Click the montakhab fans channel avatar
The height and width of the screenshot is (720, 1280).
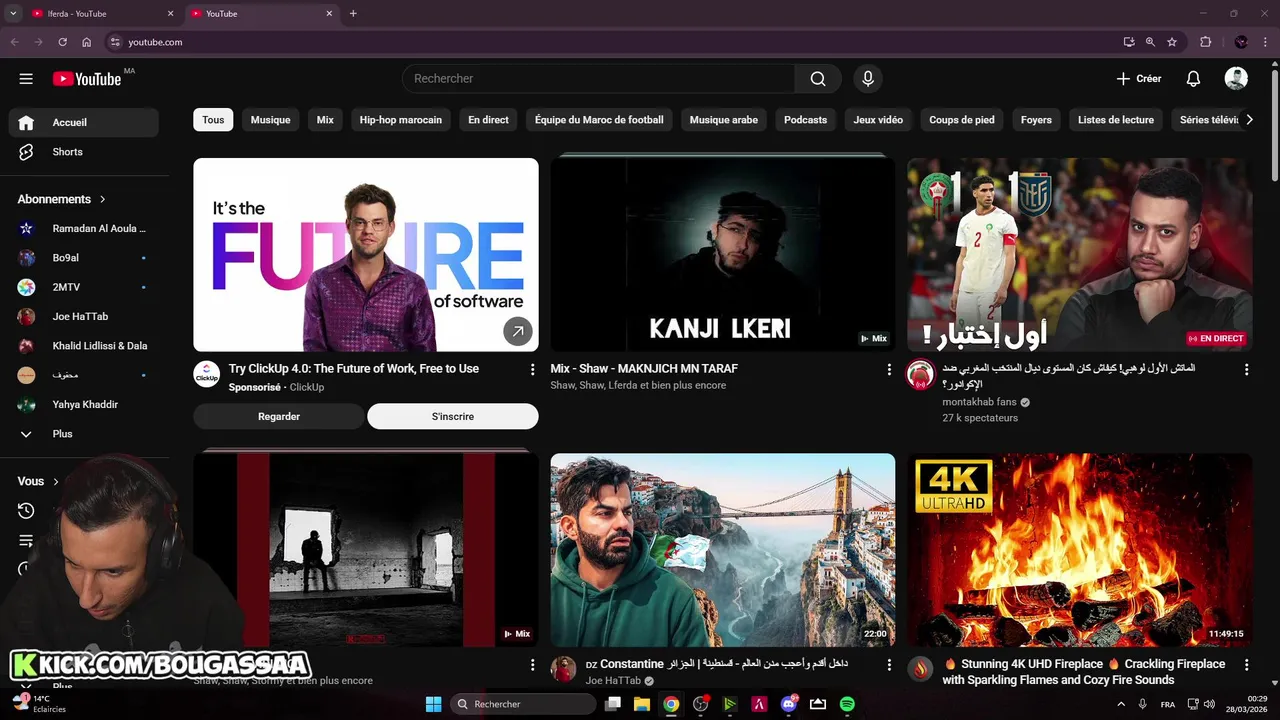click(920, 375)
